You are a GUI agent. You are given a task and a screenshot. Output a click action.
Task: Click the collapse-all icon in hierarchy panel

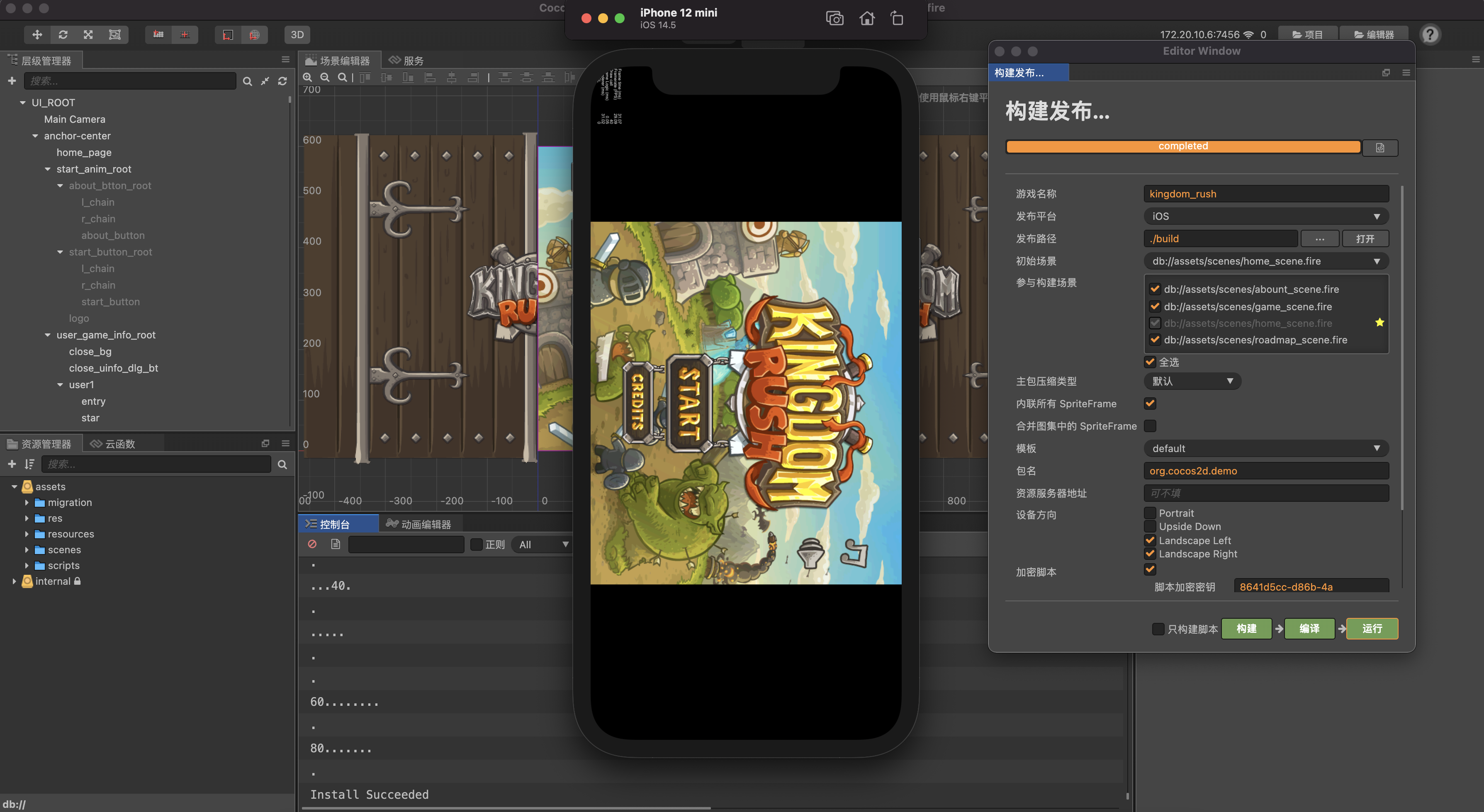point(265,81)
